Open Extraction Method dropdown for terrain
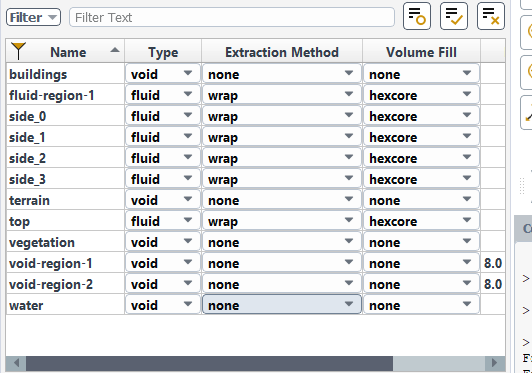 tap(282, 200)
